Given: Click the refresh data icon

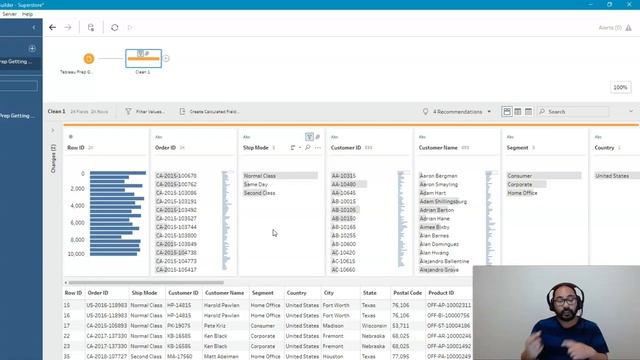Looking at the screenshot, I should click(x=115, y=27).
